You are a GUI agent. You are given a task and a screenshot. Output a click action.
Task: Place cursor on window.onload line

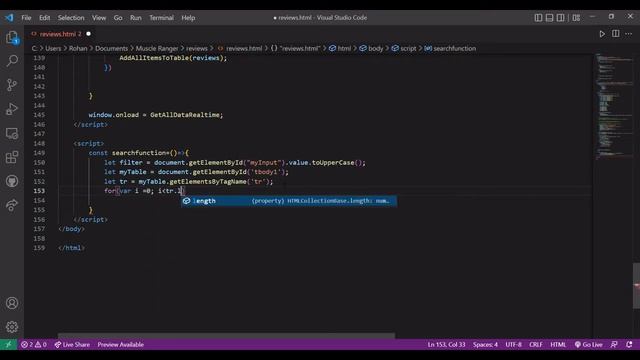point(156,115)
